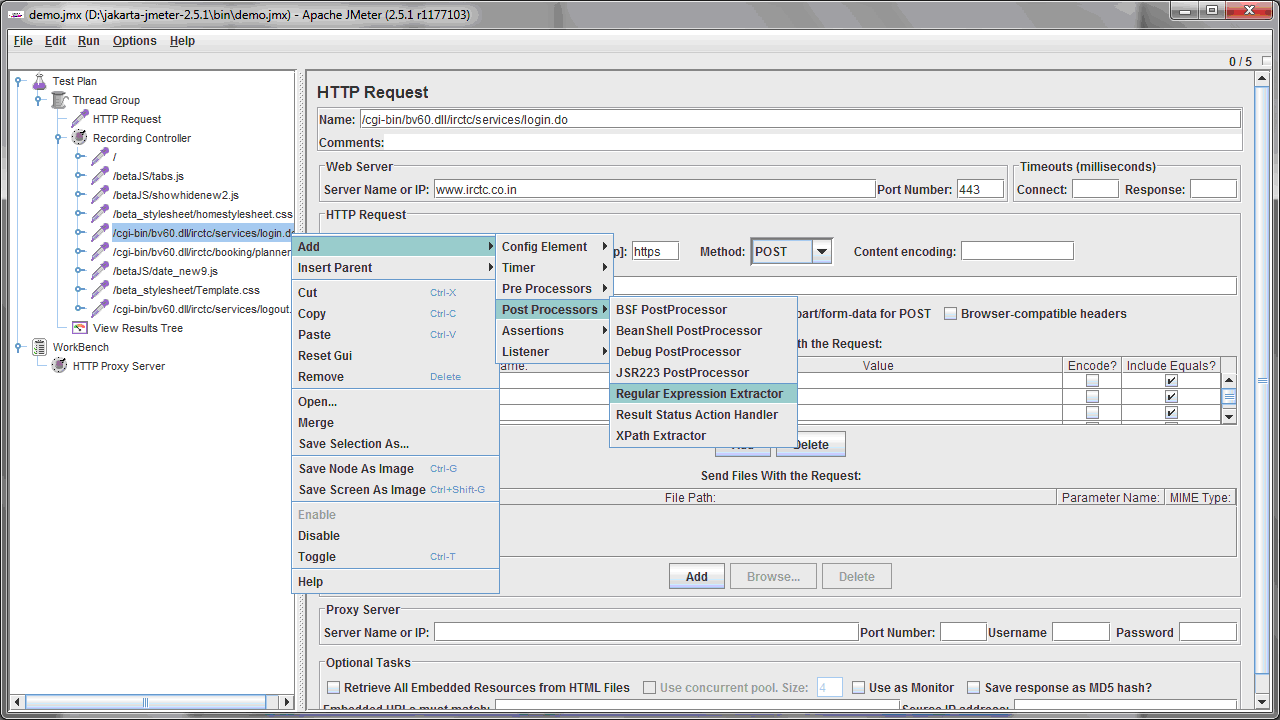Enable Browser-compatible headers checkbox
This screenshot has height=720, width=1280.
[950, 313]
